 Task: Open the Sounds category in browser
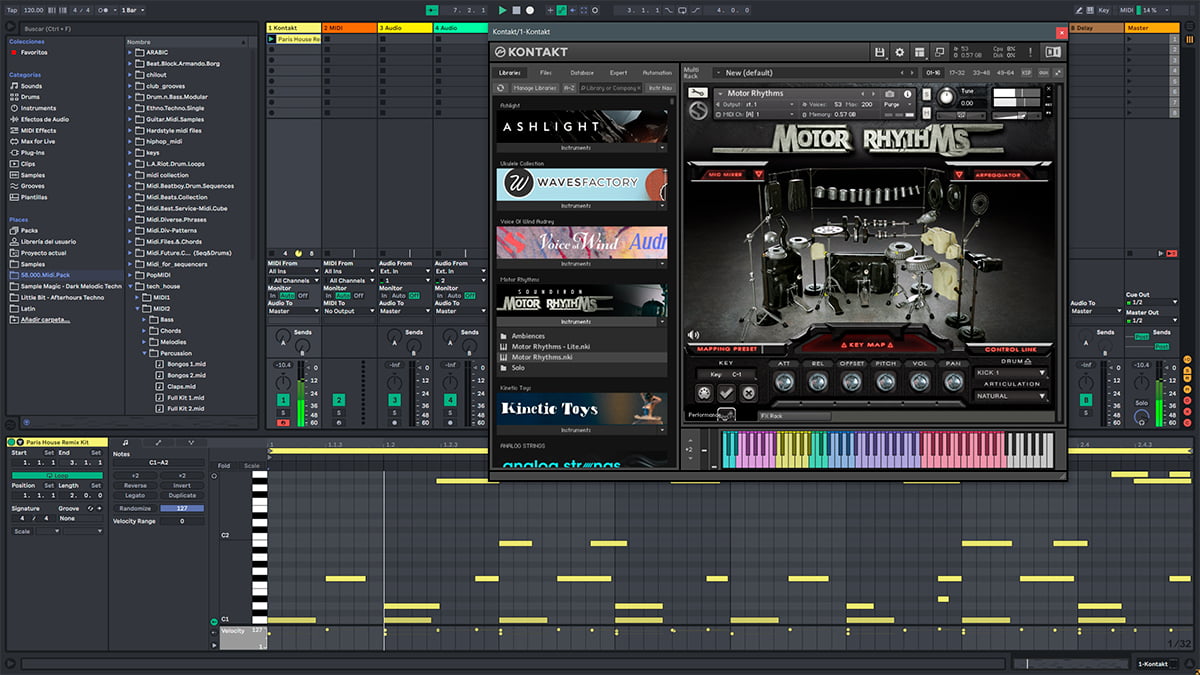[31, 86]
